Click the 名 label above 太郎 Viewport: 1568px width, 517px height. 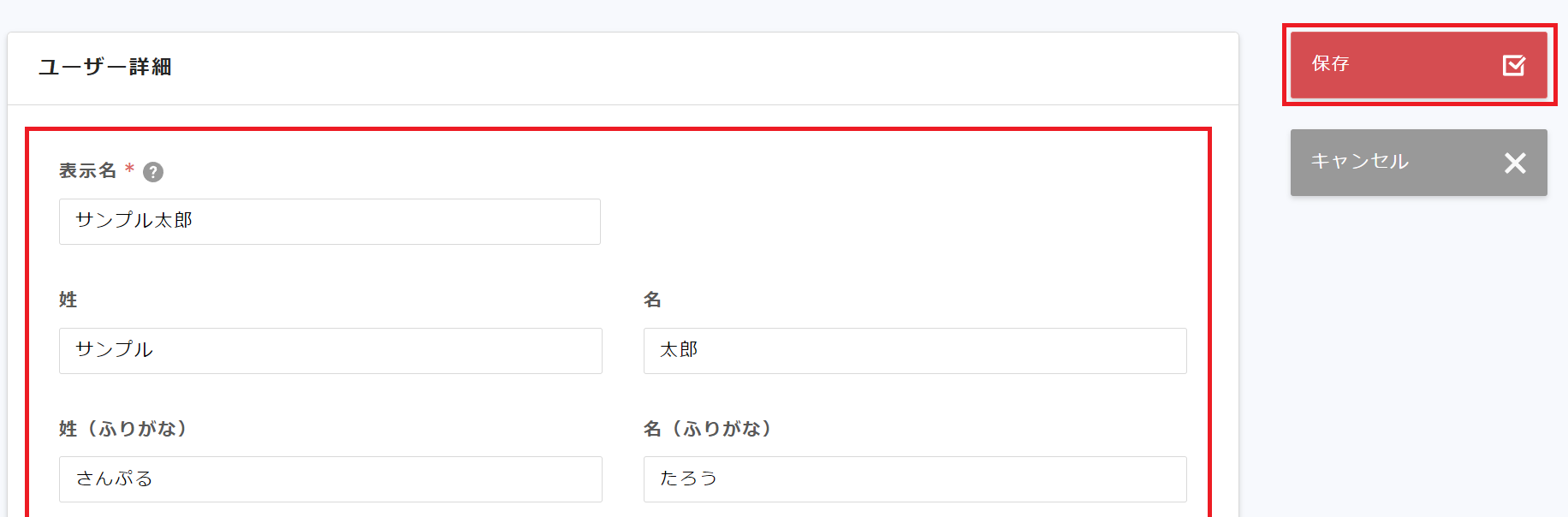[652, 300]
